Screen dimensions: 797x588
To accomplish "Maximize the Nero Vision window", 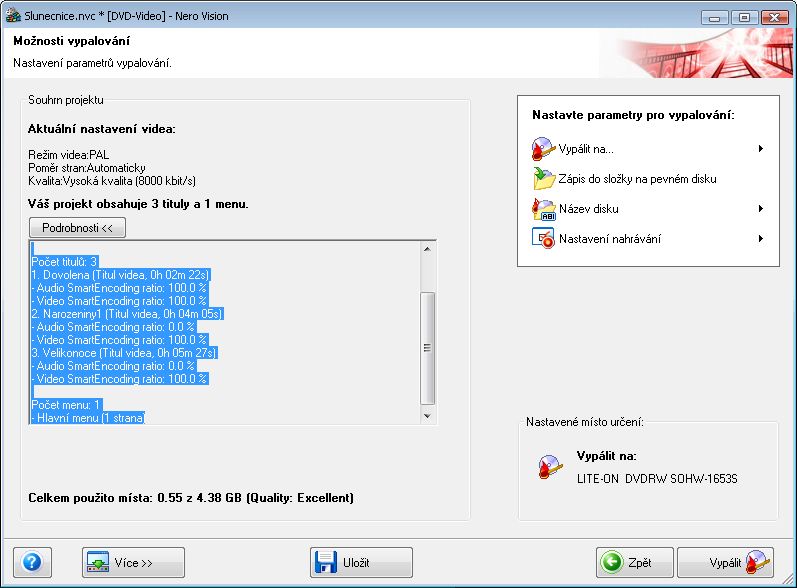I will tap(744, 18).
